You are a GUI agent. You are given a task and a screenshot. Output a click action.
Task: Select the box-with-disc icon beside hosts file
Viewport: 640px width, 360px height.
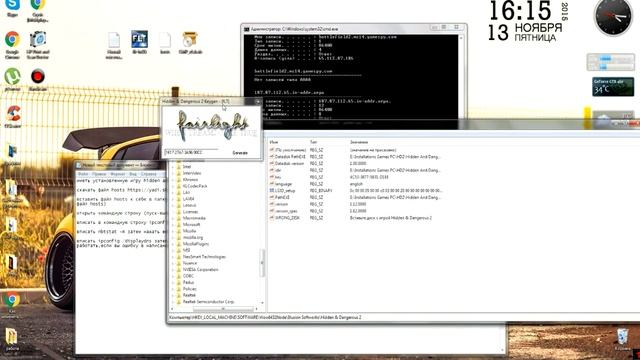tap(190, 42)
